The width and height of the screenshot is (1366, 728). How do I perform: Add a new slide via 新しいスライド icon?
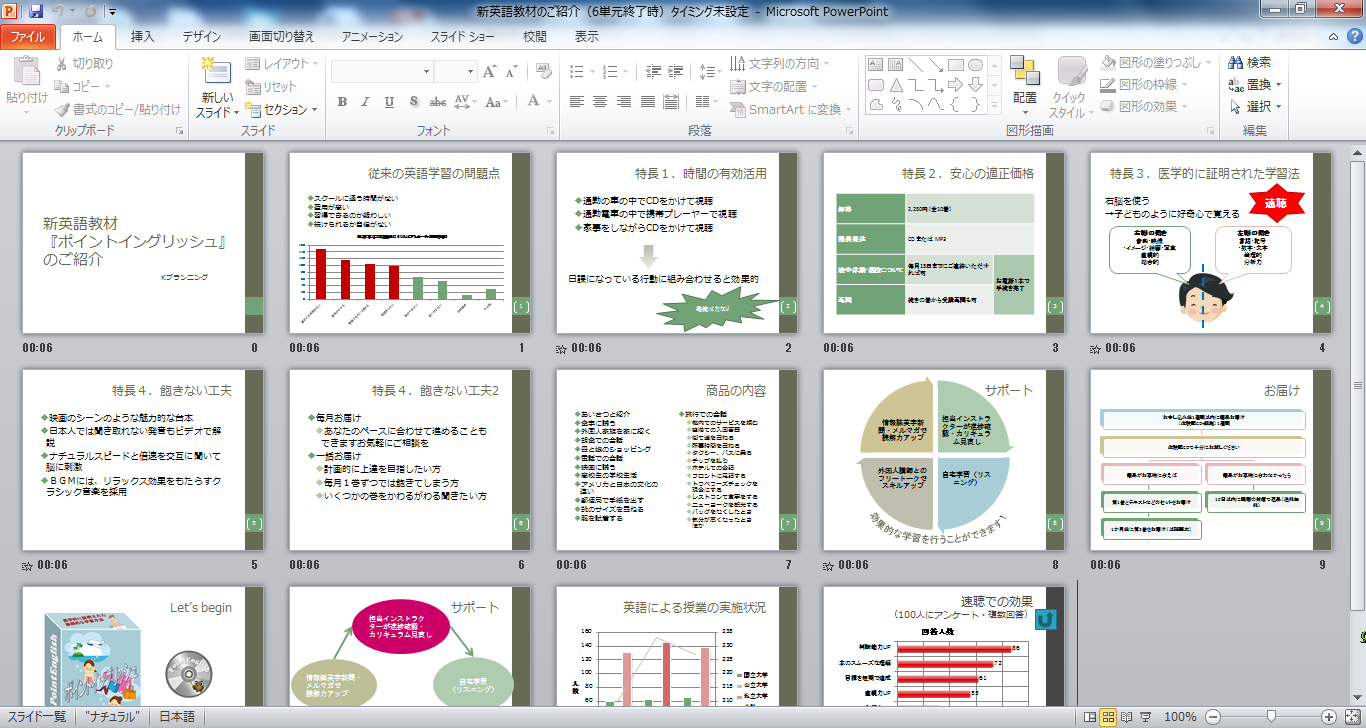217,71
